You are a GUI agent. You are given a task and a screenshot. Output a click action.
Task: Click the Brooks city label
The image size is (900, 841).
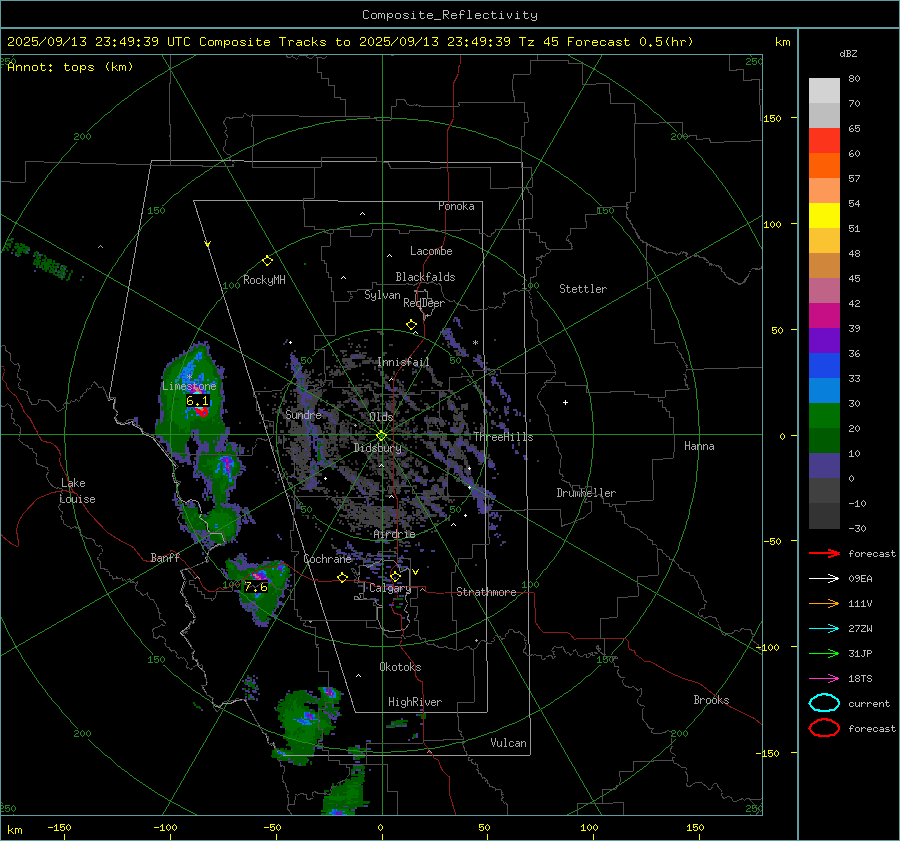pos(711,700)
